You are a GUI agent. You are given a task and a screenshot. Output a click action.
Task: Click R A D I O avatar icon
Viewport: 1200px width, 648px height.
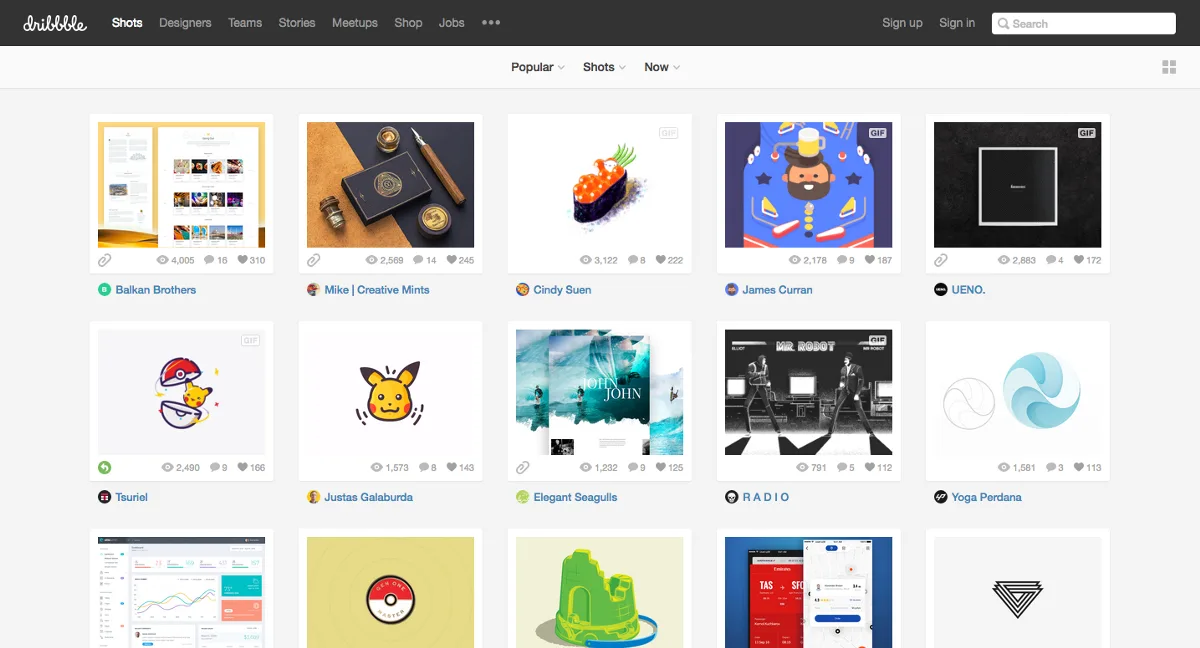[731, 497]
